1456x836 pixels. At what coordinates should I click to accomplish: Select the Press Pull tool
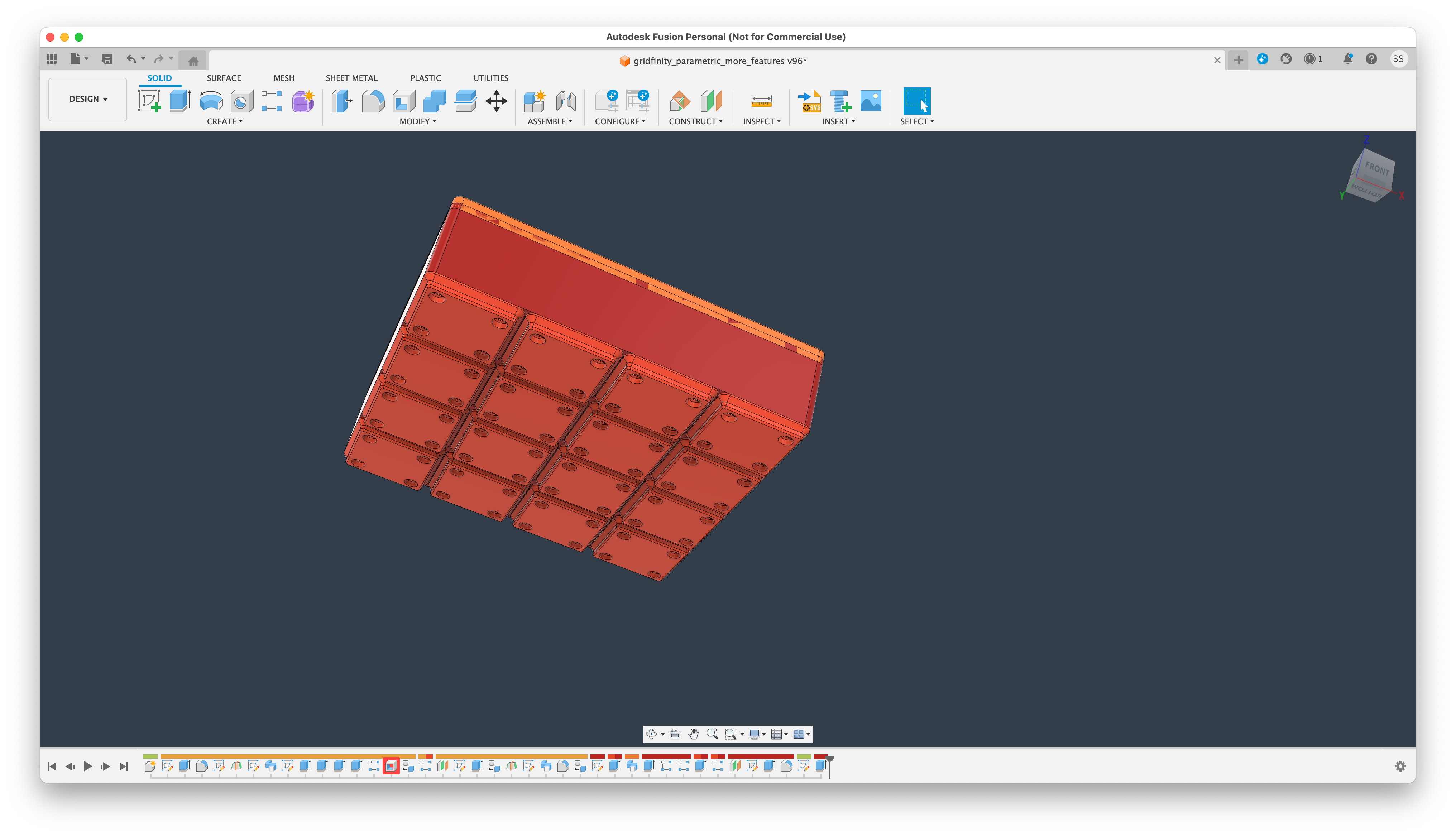[x=342, y=101]
